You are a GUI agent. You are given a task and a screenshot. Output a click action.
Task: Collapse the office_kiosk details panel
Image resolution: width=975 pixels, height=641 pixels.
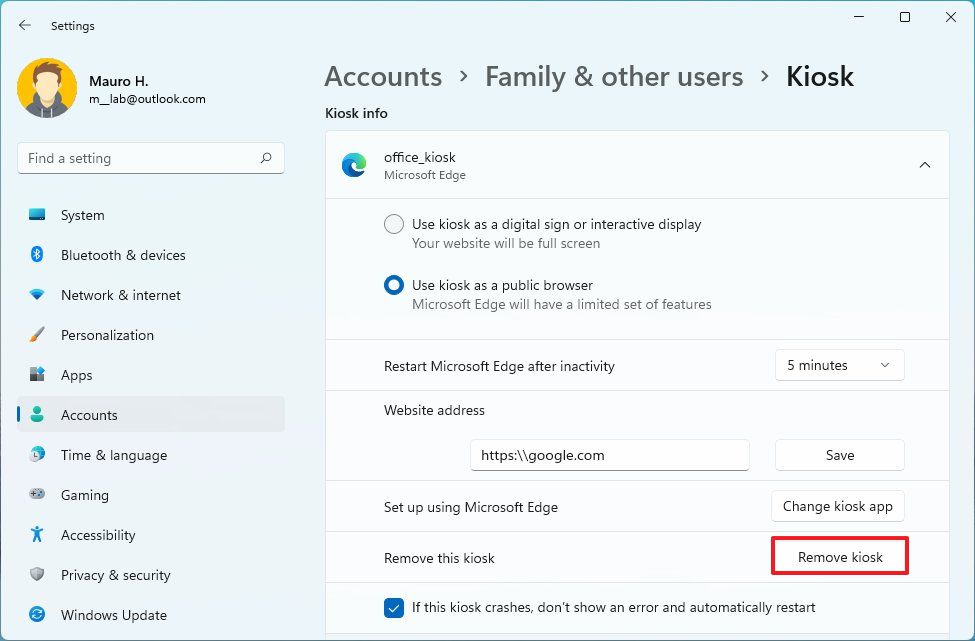pos(925,164)
